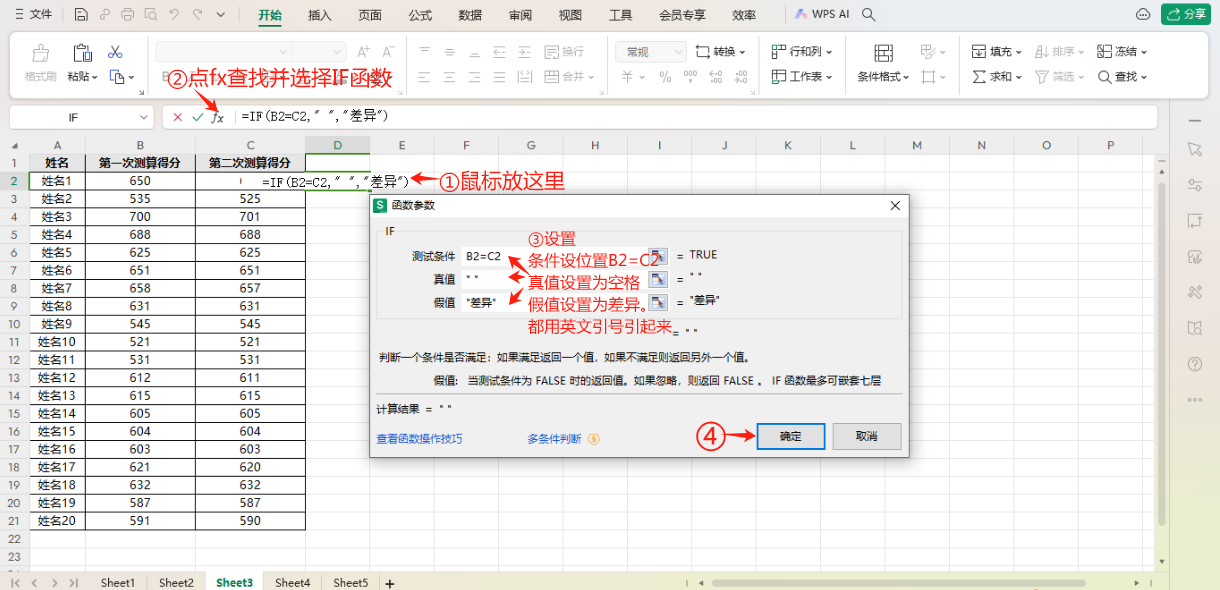Click the Decrease font size A- icon
This screenshot has height=590, width=1220.
(x=388, y=51)
